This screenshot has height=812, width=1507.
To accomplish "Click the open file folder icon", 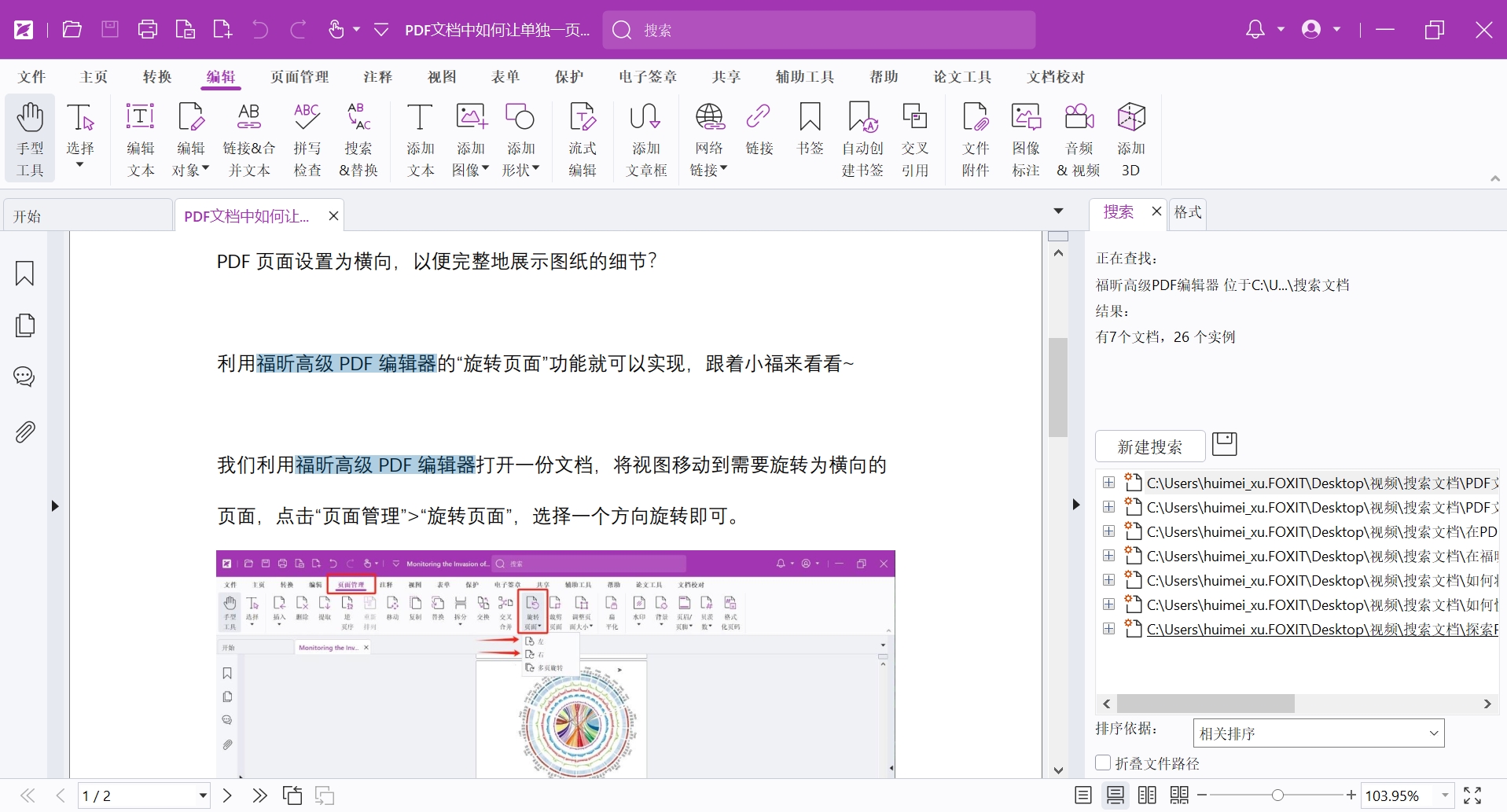I will (72, 30).
